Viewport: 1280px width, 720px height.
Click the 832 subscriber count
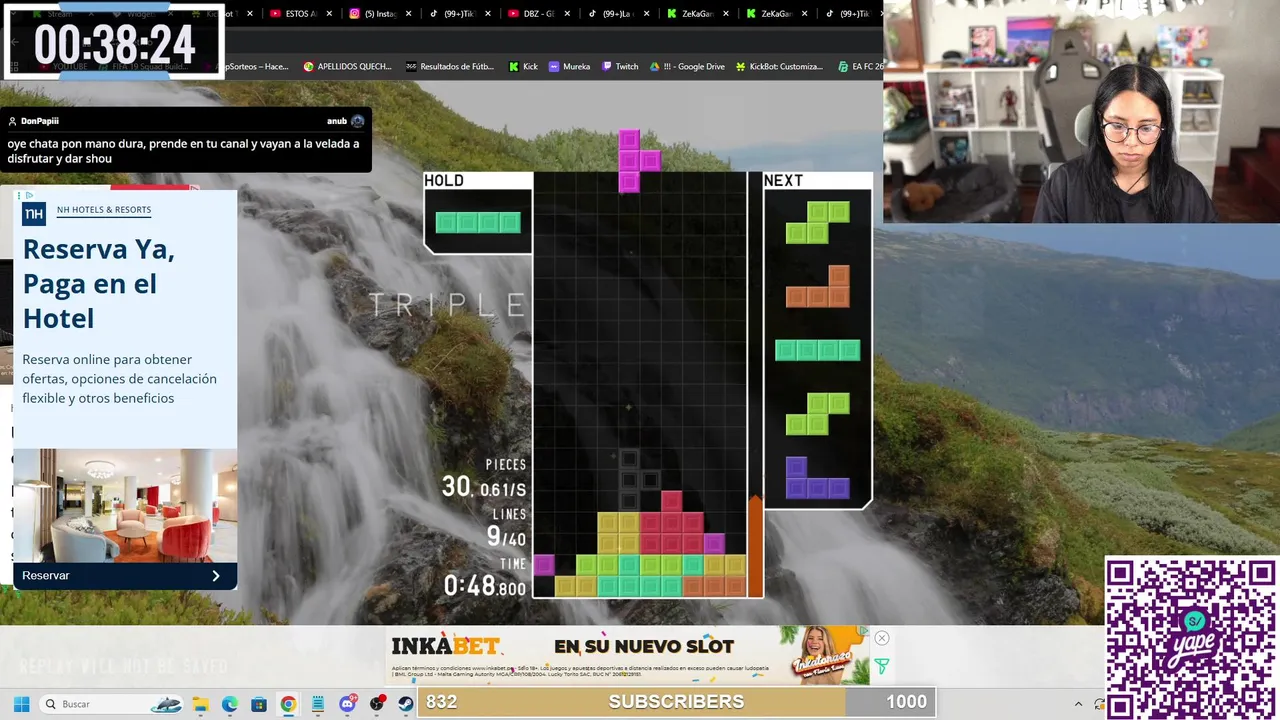(x=441, y=702)
